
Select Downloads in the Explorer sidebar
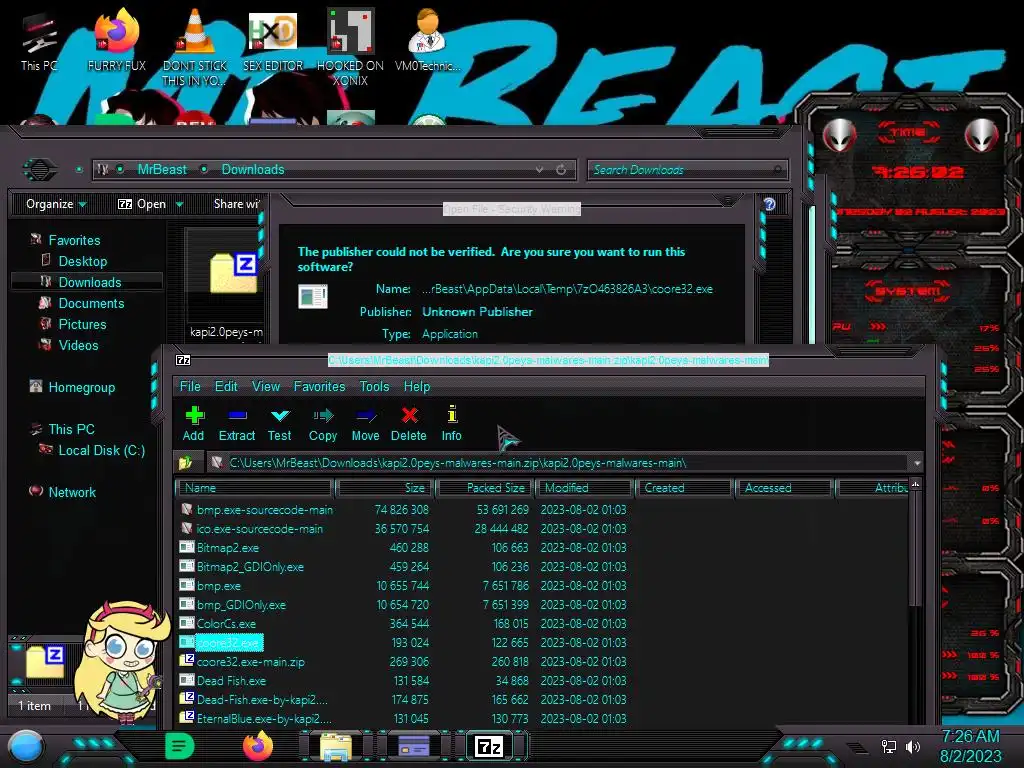tap(87, 282)
